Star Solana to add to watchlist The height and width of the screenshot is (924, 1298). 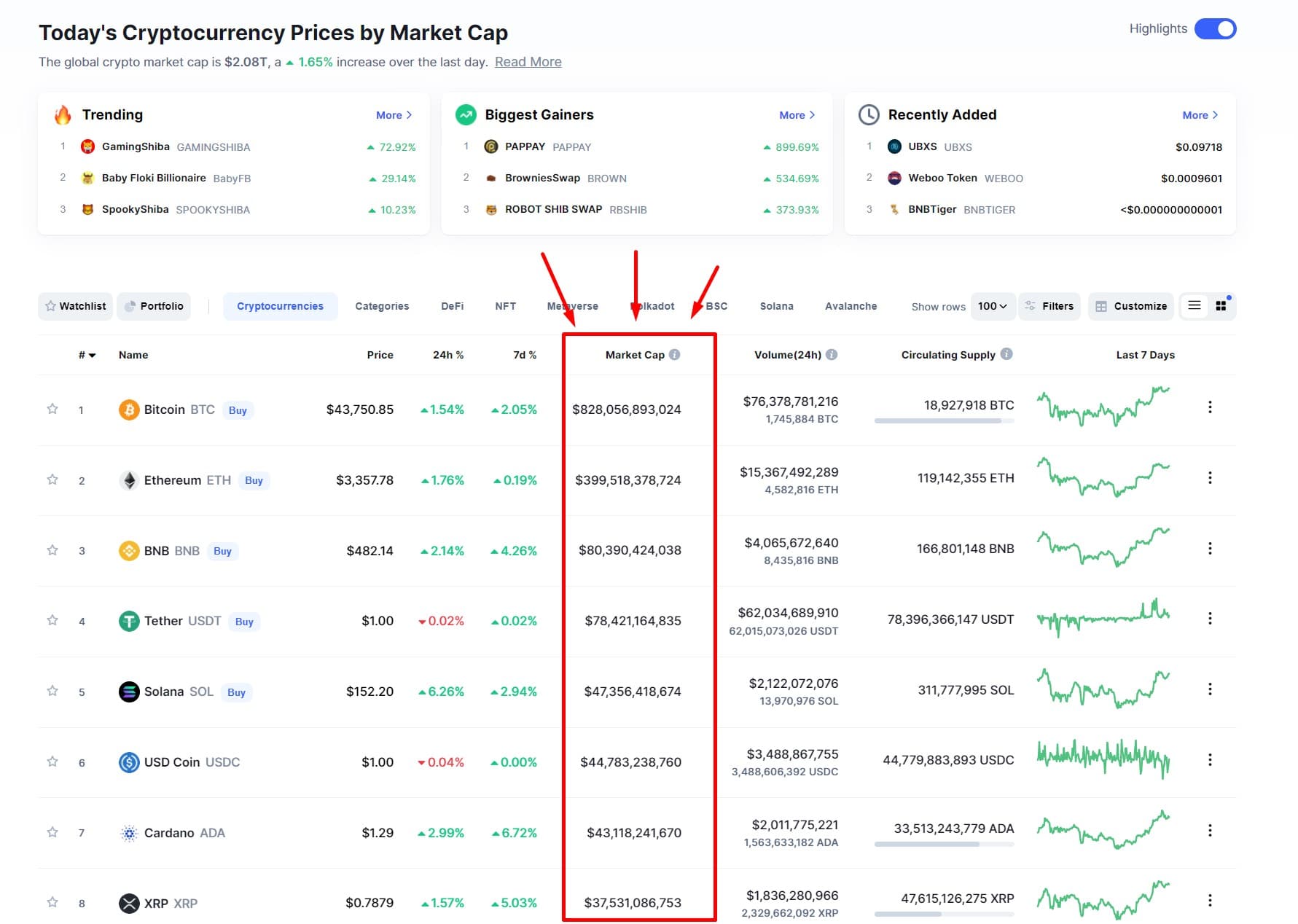(x=52, y=691)
